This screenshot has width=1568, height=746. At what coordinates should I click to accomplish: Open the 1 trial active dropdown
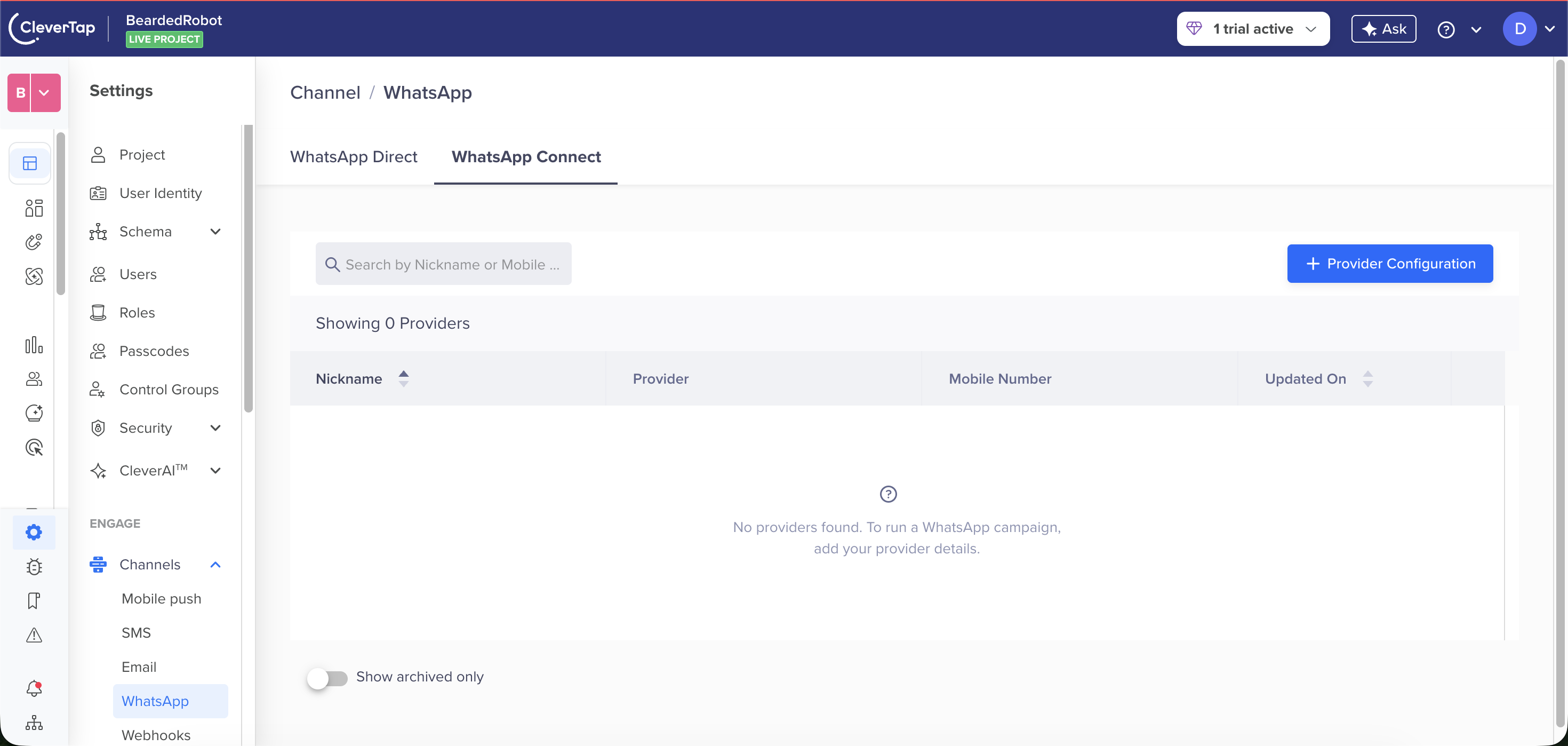[x=1253, y=29]
